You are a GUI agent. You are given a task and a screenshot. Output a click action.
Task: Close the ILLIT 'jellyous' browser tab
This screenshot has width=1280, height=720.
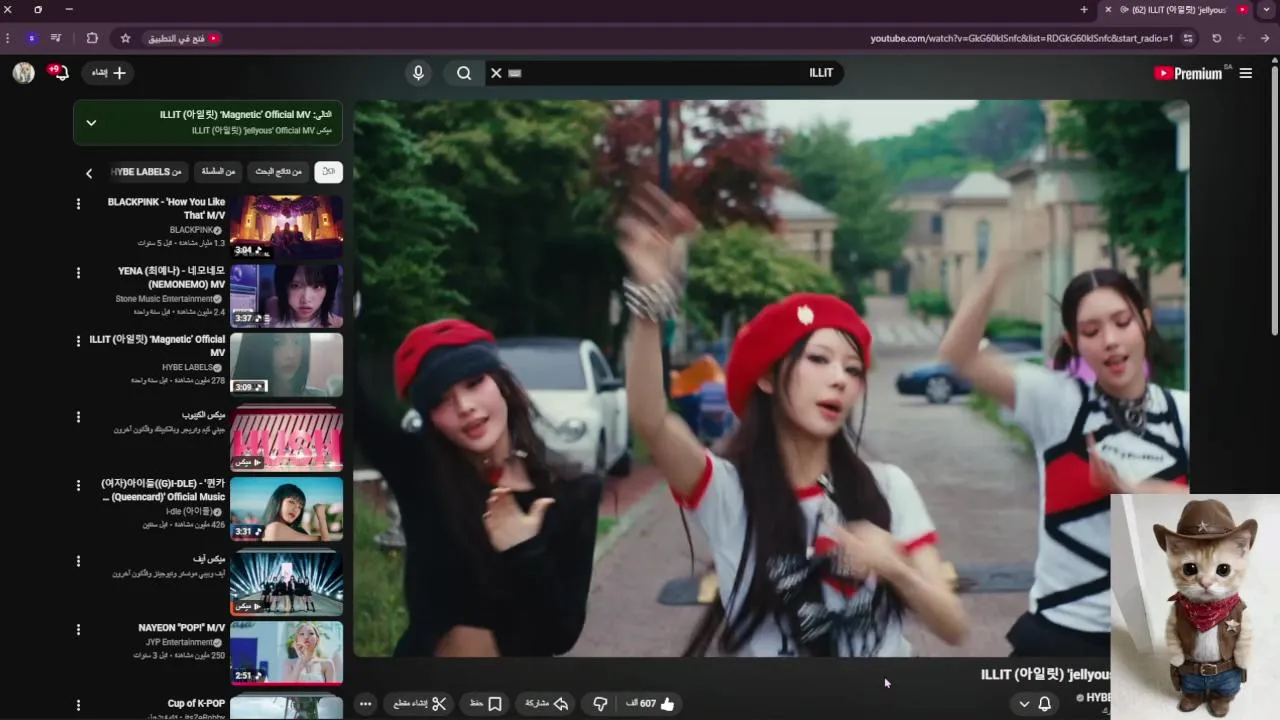tap(1108, 10)
